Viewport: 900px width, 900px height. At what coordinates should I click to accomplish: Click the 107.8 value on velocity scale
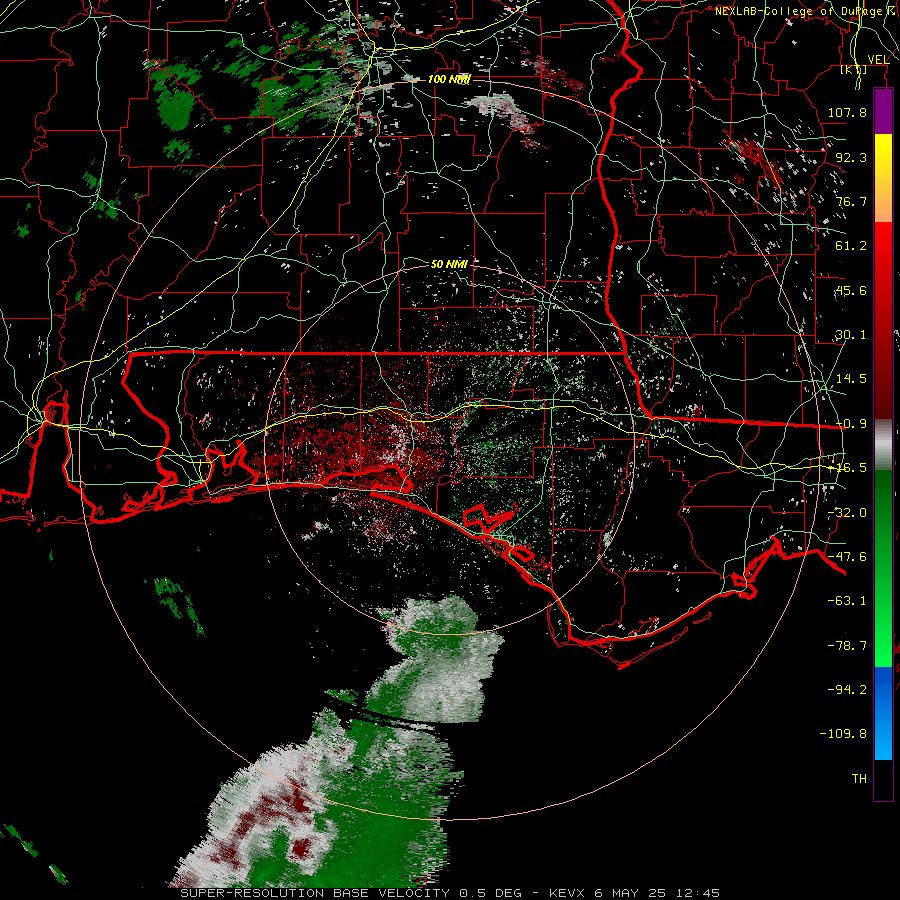(x=847, y=112)
